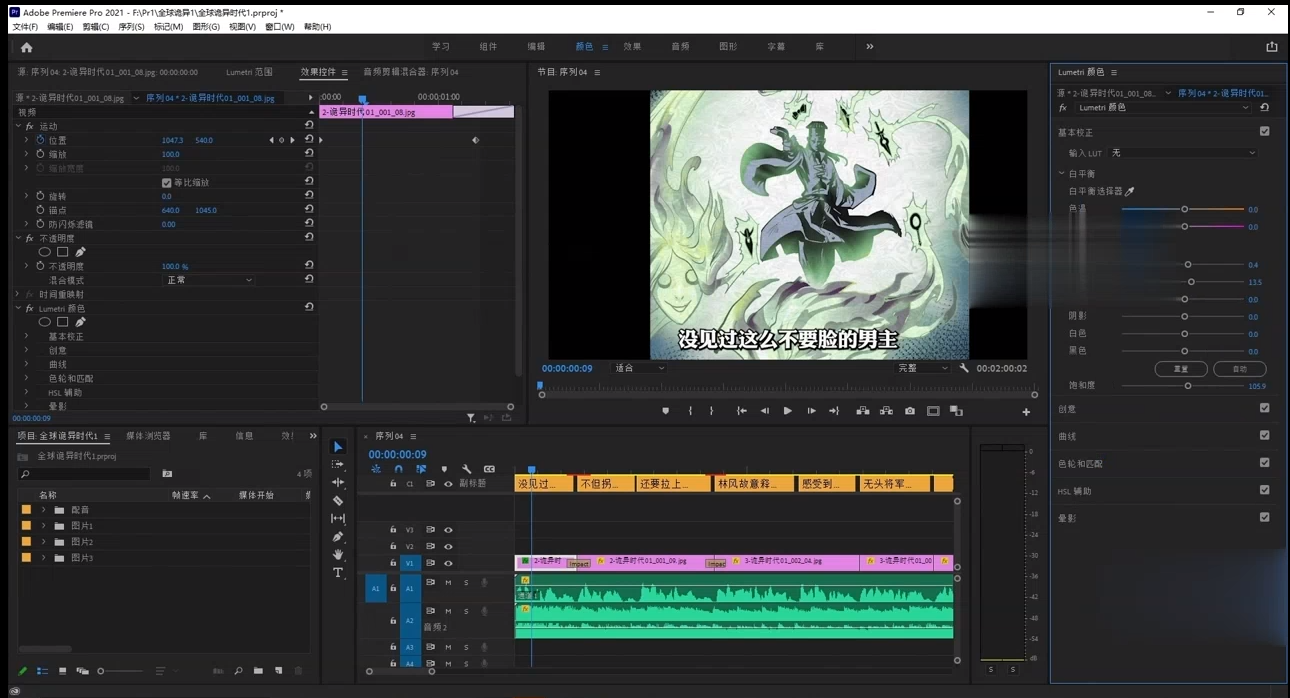Select the Type tool (T)
This screenshot has width=1290, height=698.
pyautogui.click(x=338, y=573)
